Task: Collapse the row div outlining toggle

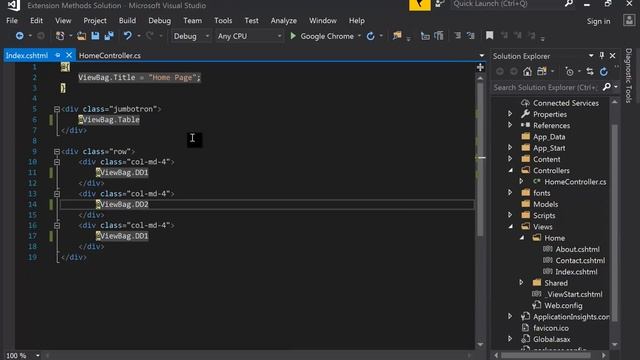Action: pyautogui.click(x=57, y=151)
